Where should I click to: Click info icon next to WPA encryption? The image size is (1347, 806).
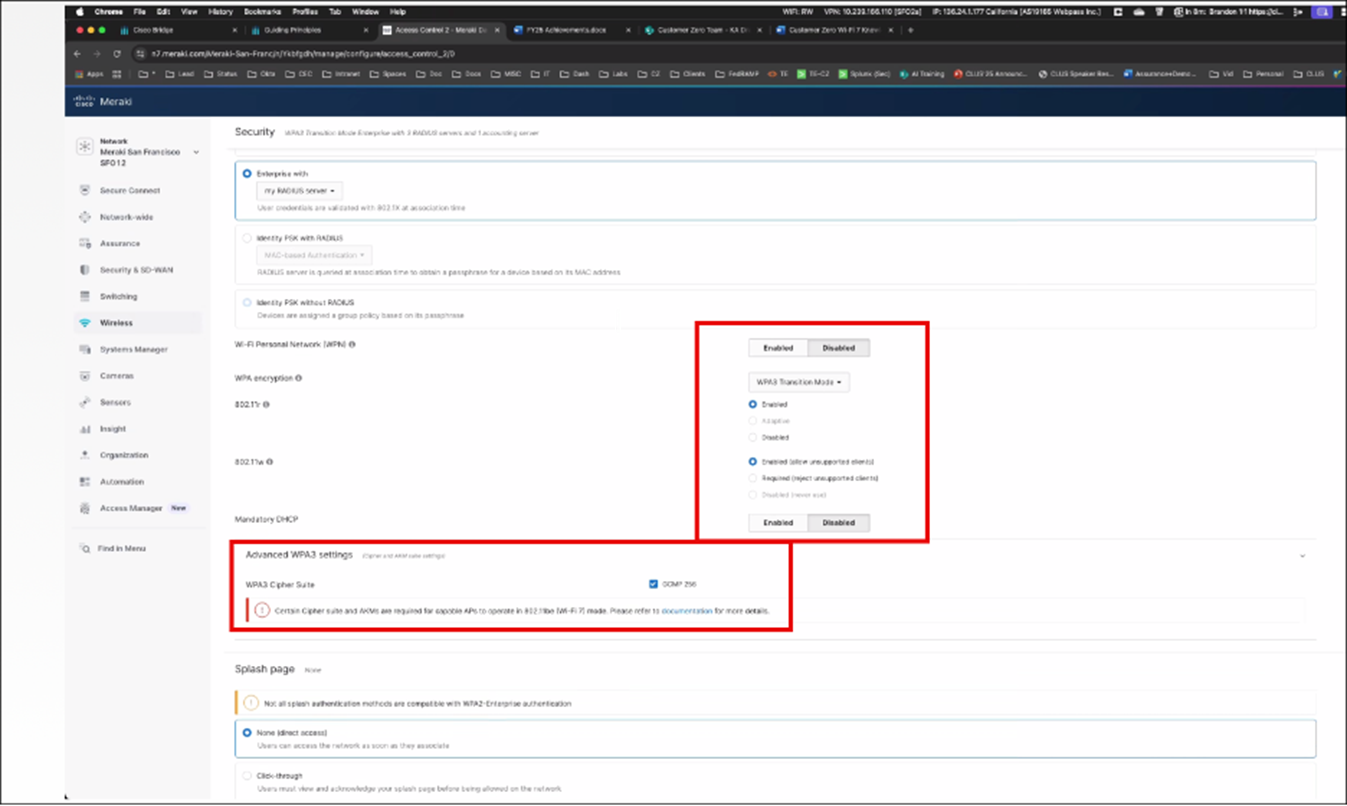[x=299, y=379]
